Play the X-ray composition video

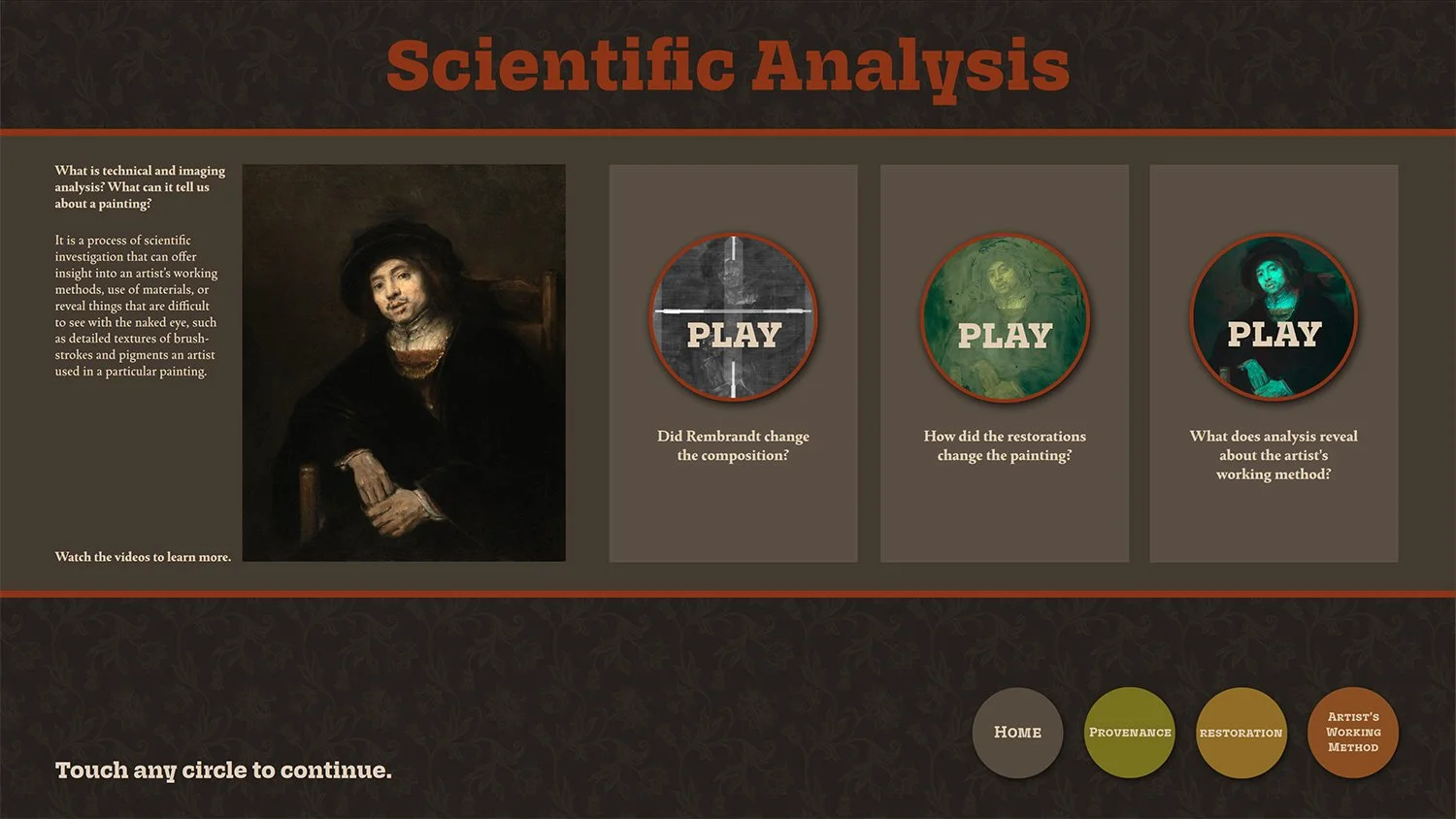point(733,317)
